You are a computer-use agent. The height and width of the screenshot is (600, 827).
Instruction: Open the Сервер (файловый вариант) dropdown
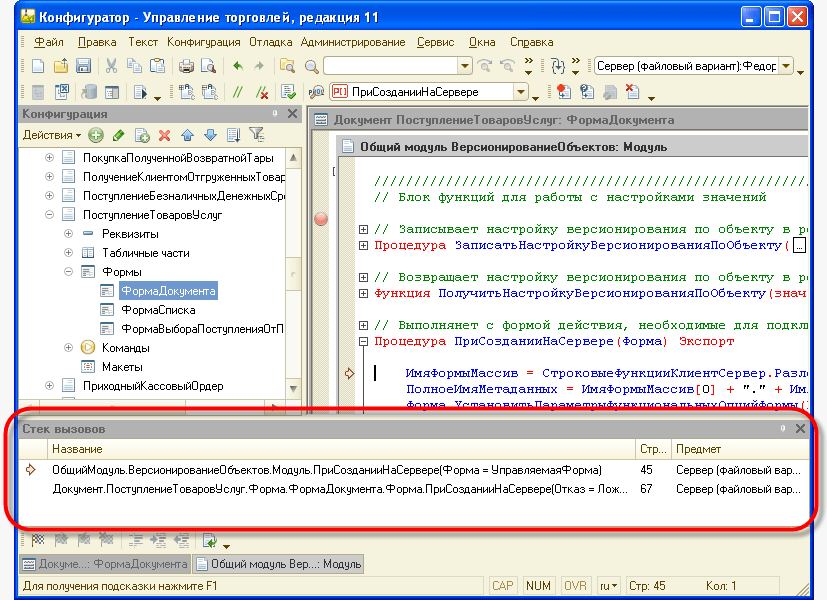pyautogui.click(x=786, y=66)
